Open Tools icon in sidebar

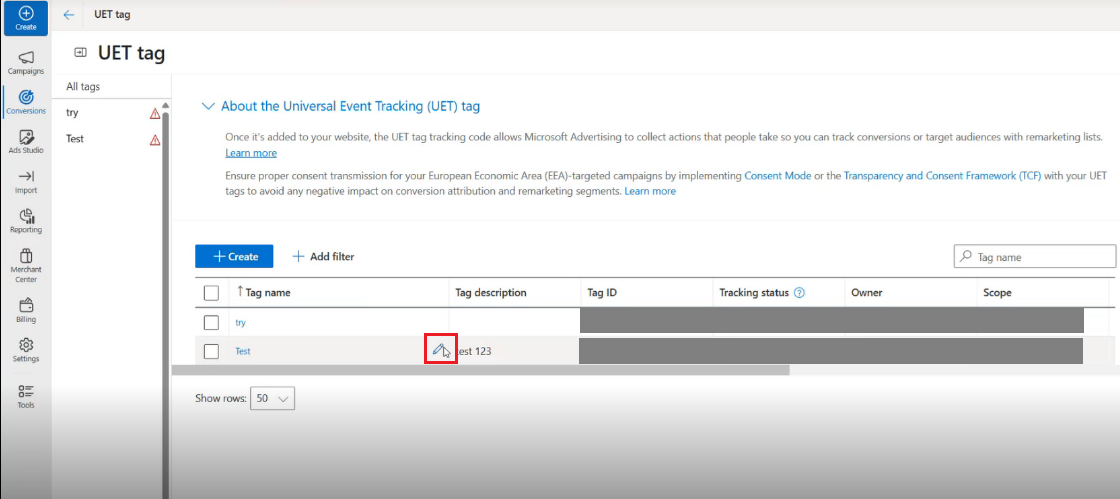[x=26, y=390]
